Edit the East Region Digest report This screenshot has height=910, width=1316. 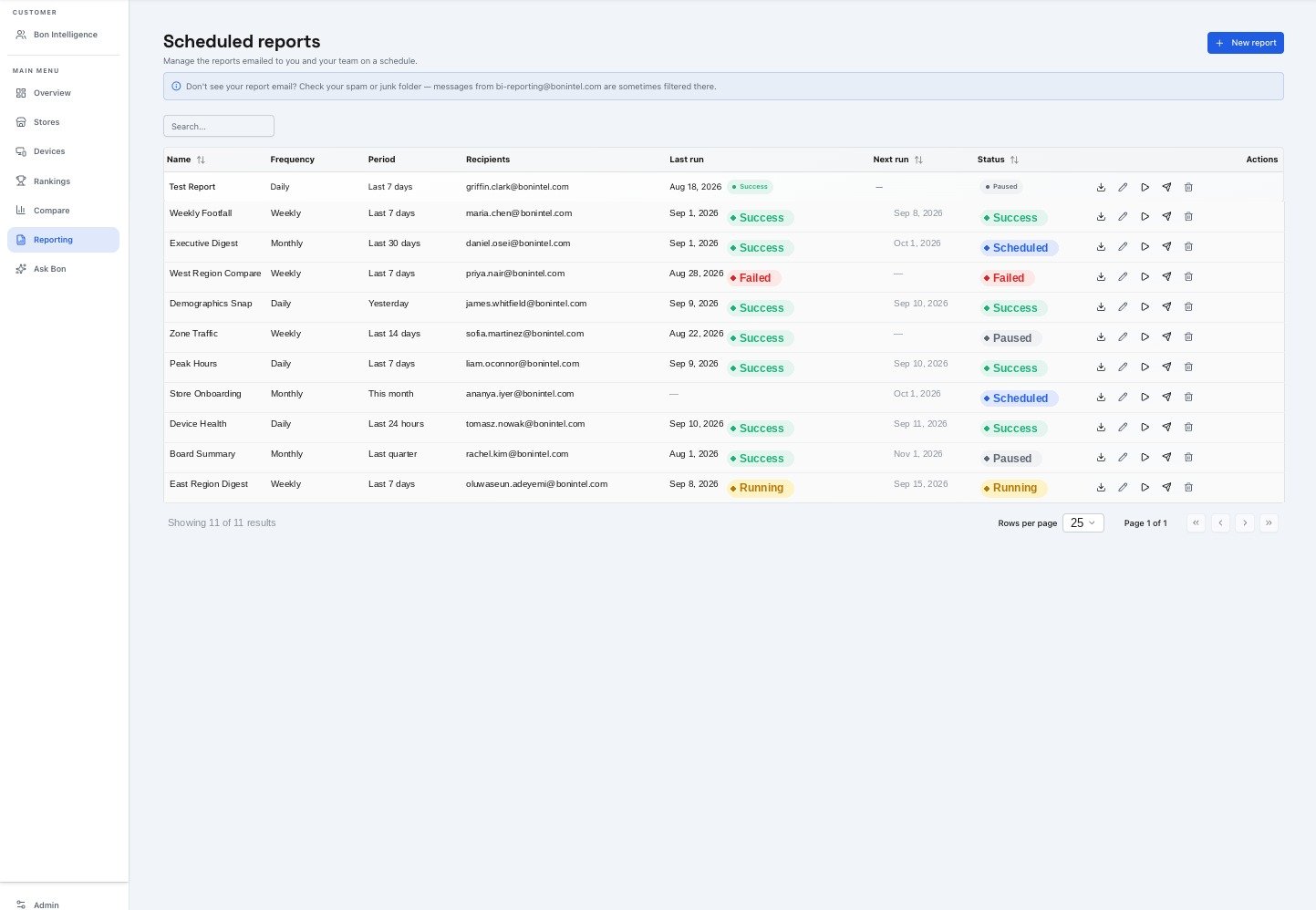click(x=1123, y=488)
